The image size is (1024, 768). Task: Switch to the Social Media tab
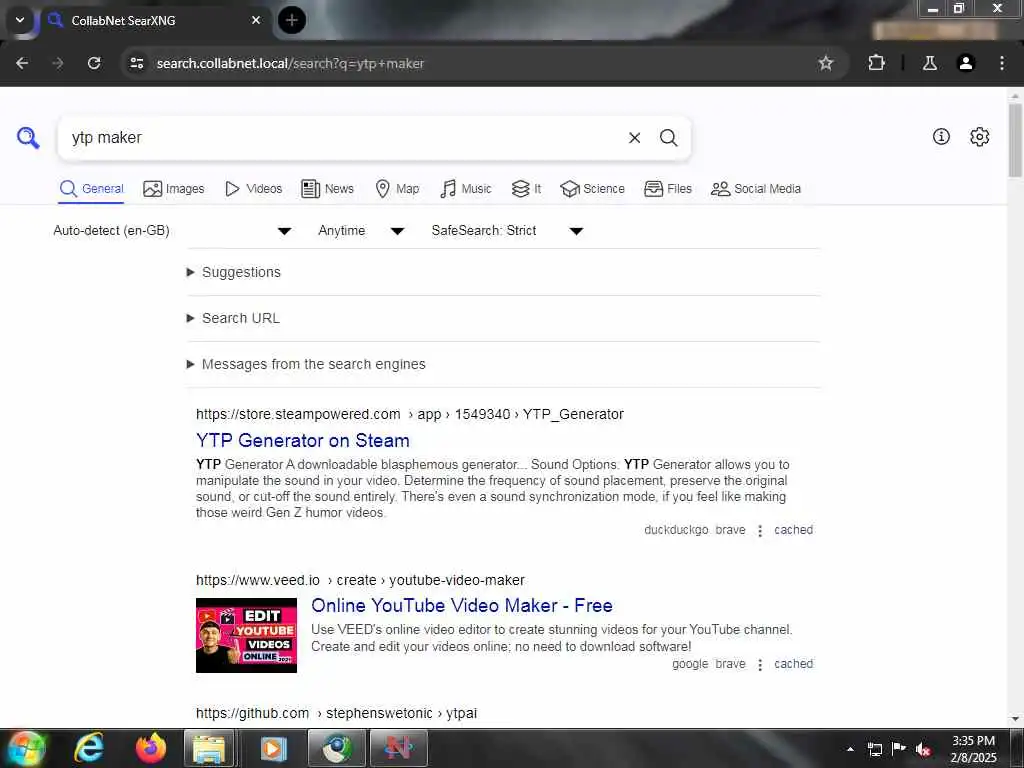tap(756, 189)
